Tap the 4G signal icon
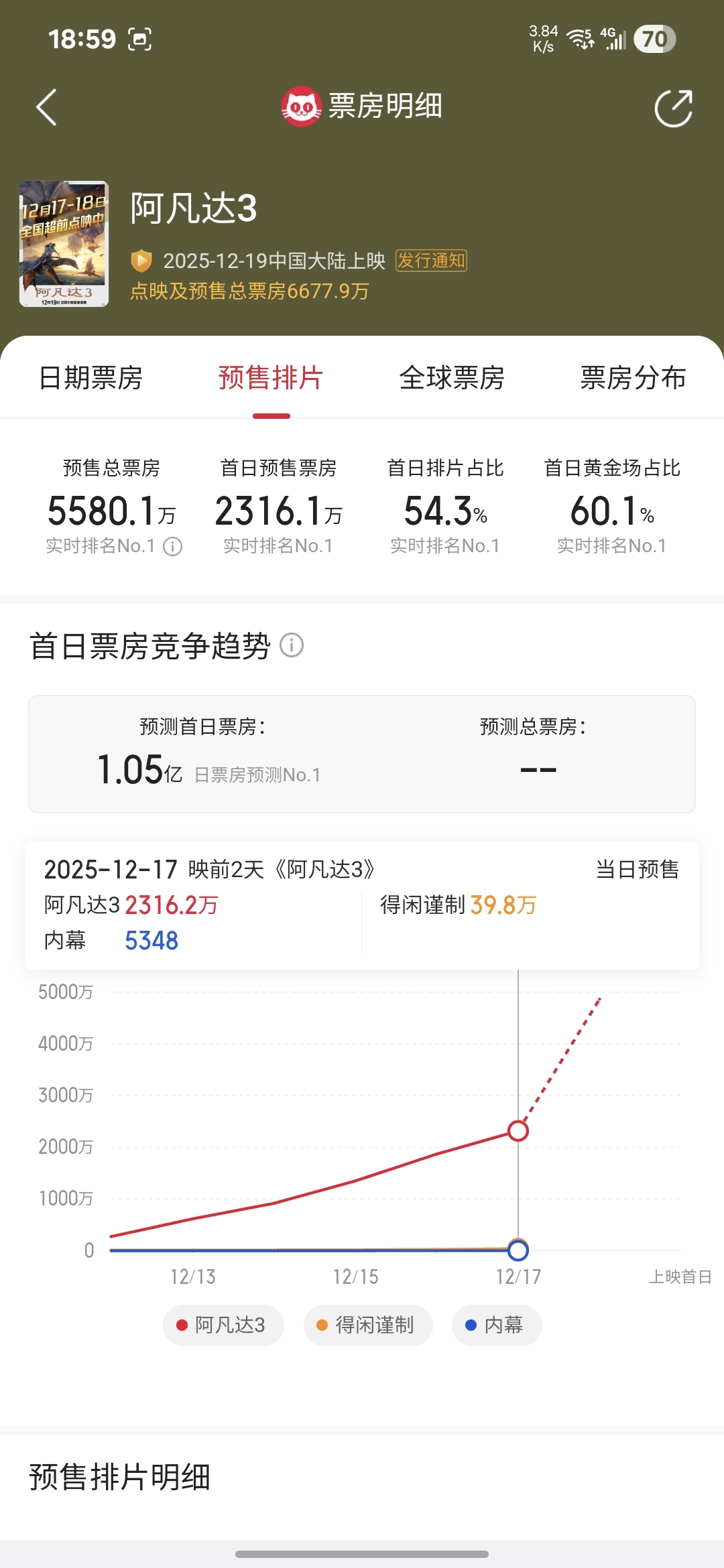 (613, 39)
